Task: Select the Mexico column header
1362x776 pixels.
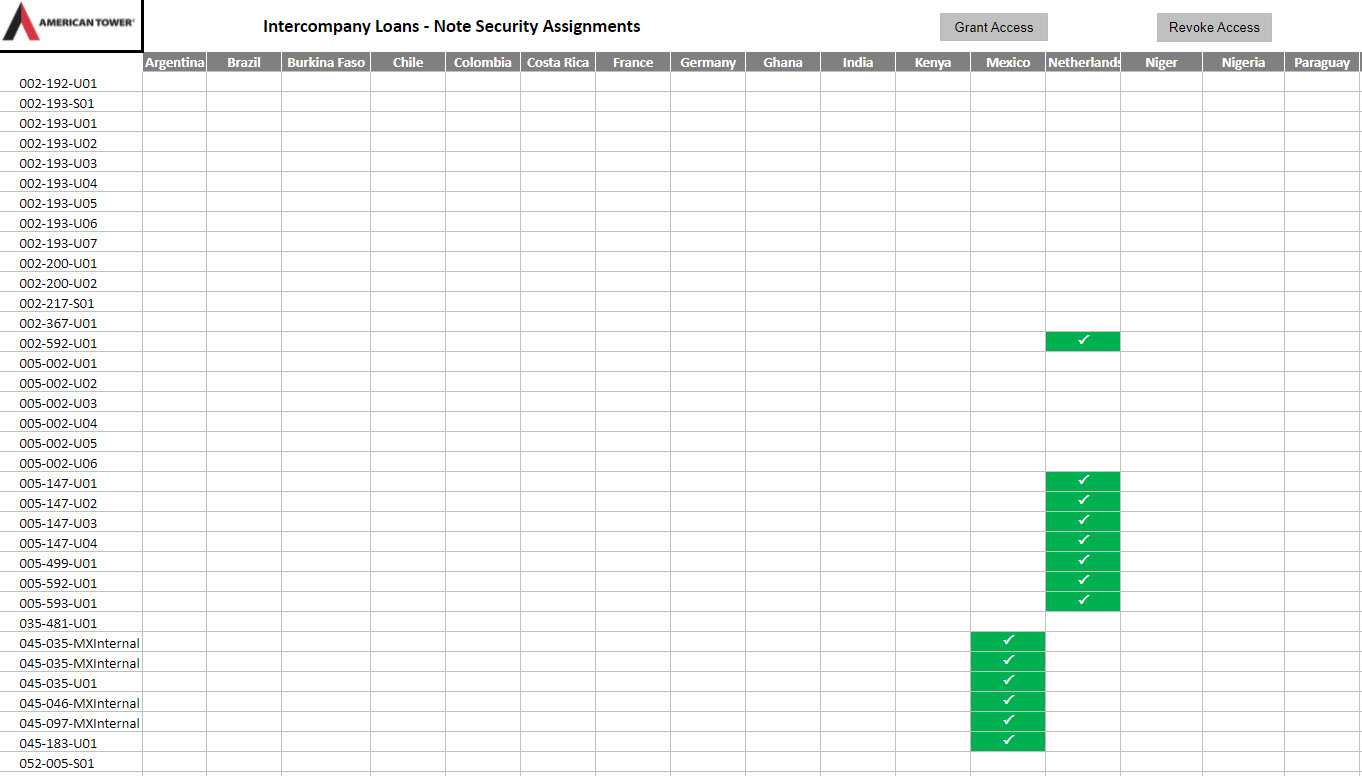Action: 1008,62
